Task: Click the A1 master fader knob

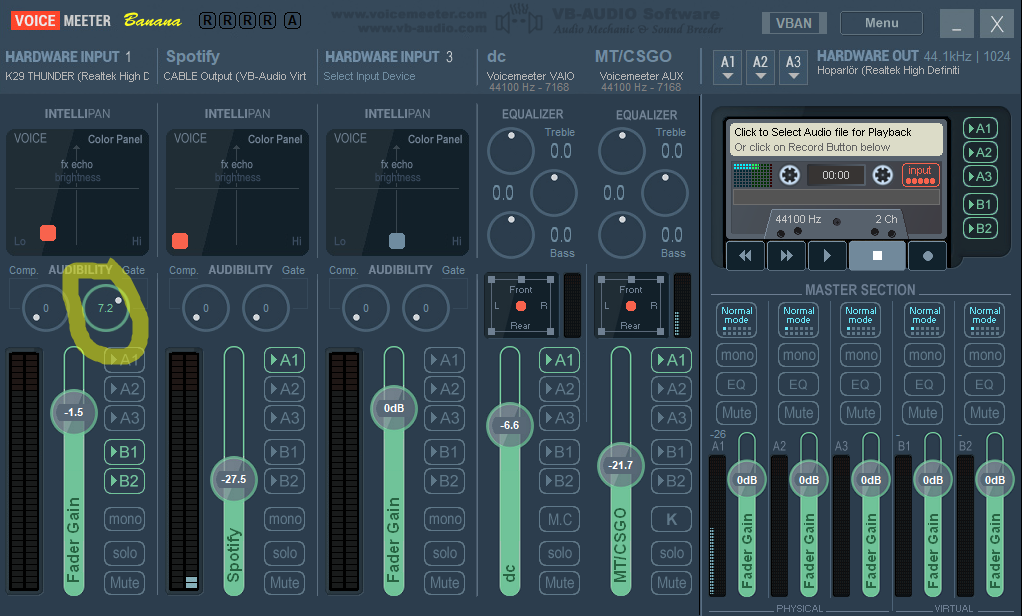Action: pos(747,480)
